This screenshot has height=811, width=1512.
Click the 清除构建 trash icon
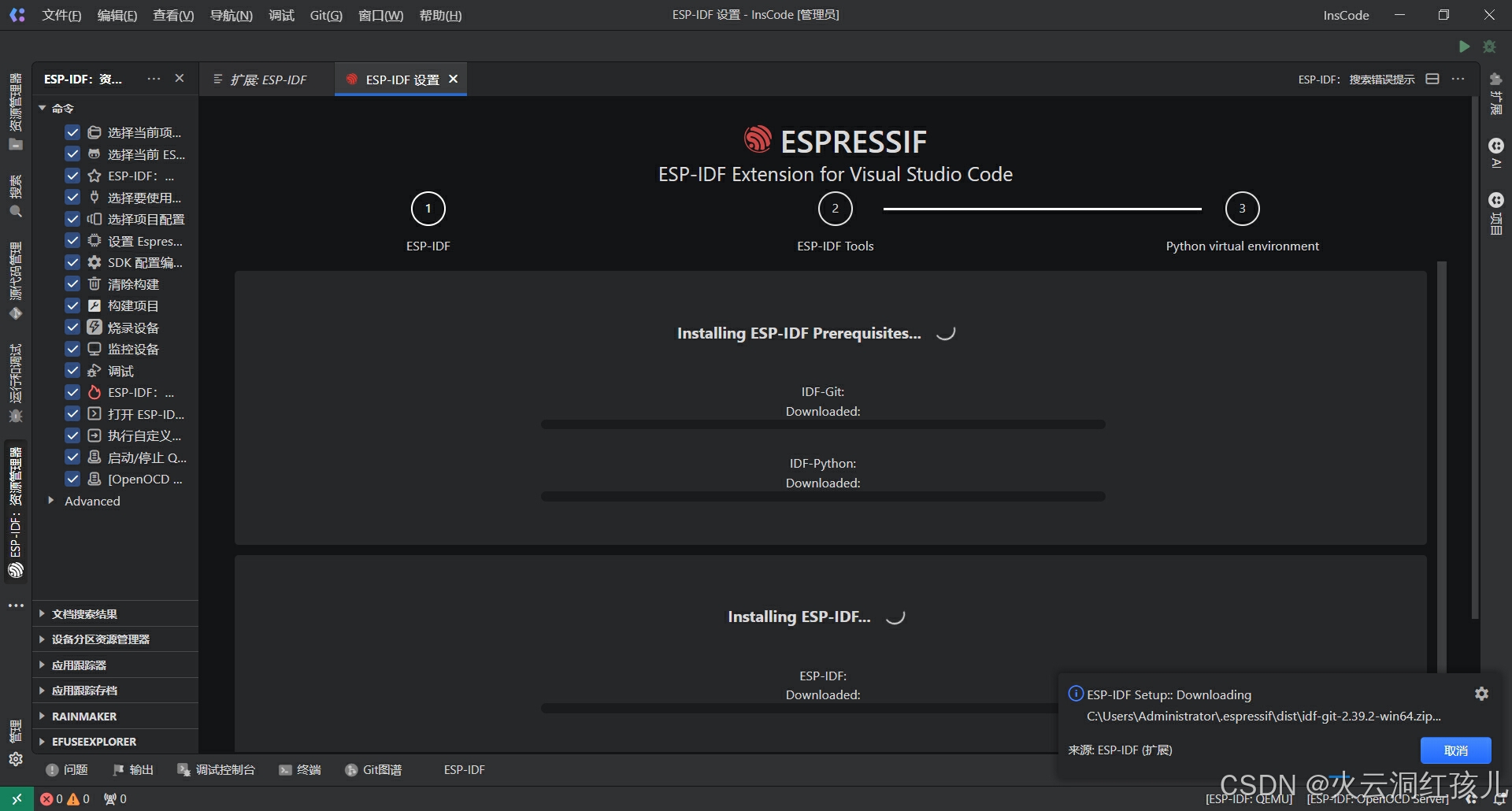click(x=94, y=283)
